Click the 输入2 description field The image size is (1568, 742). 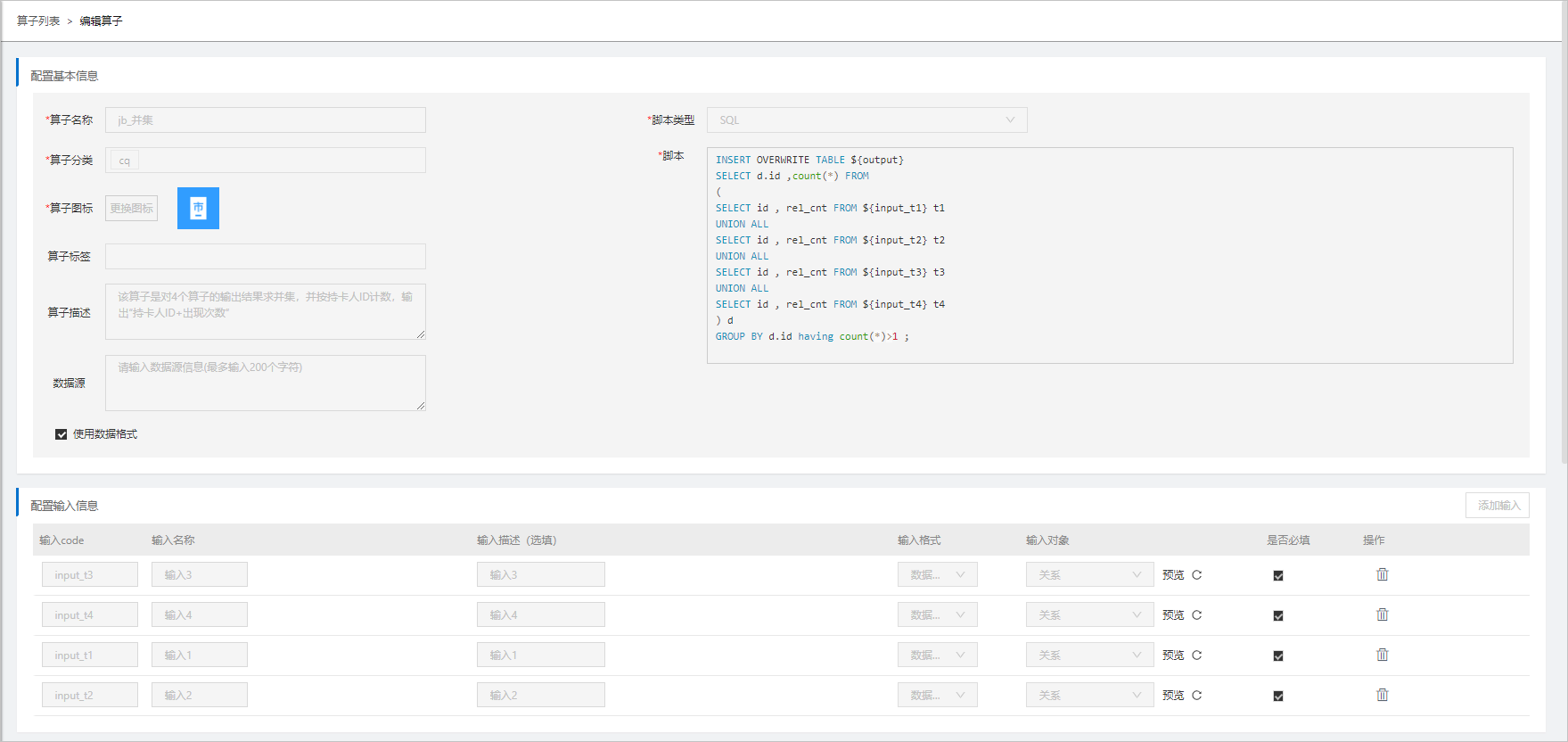tap(541, 695)
